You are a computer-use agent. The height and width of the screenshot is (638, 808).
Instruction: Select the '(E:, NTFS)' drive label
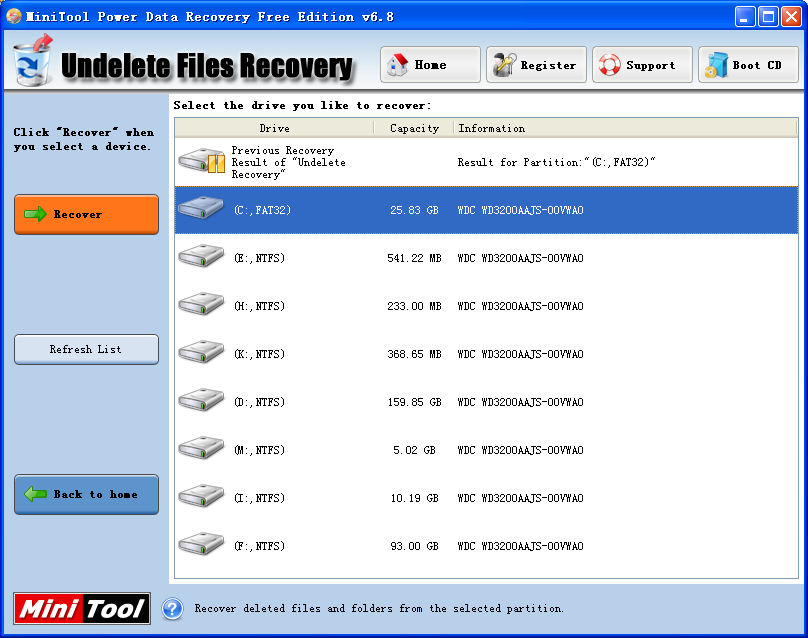[259, 258]
